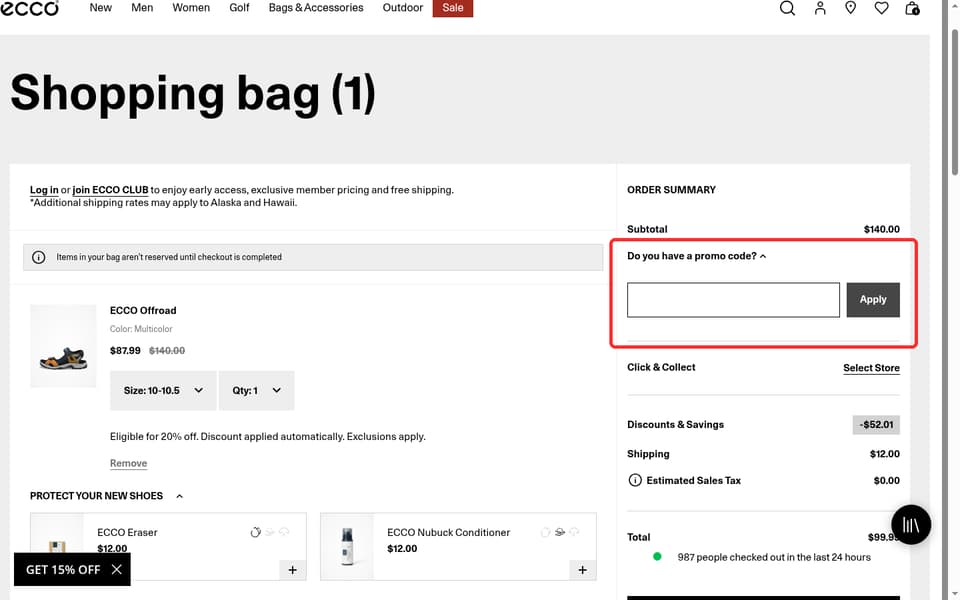Open the search magnifier icon

787,8
